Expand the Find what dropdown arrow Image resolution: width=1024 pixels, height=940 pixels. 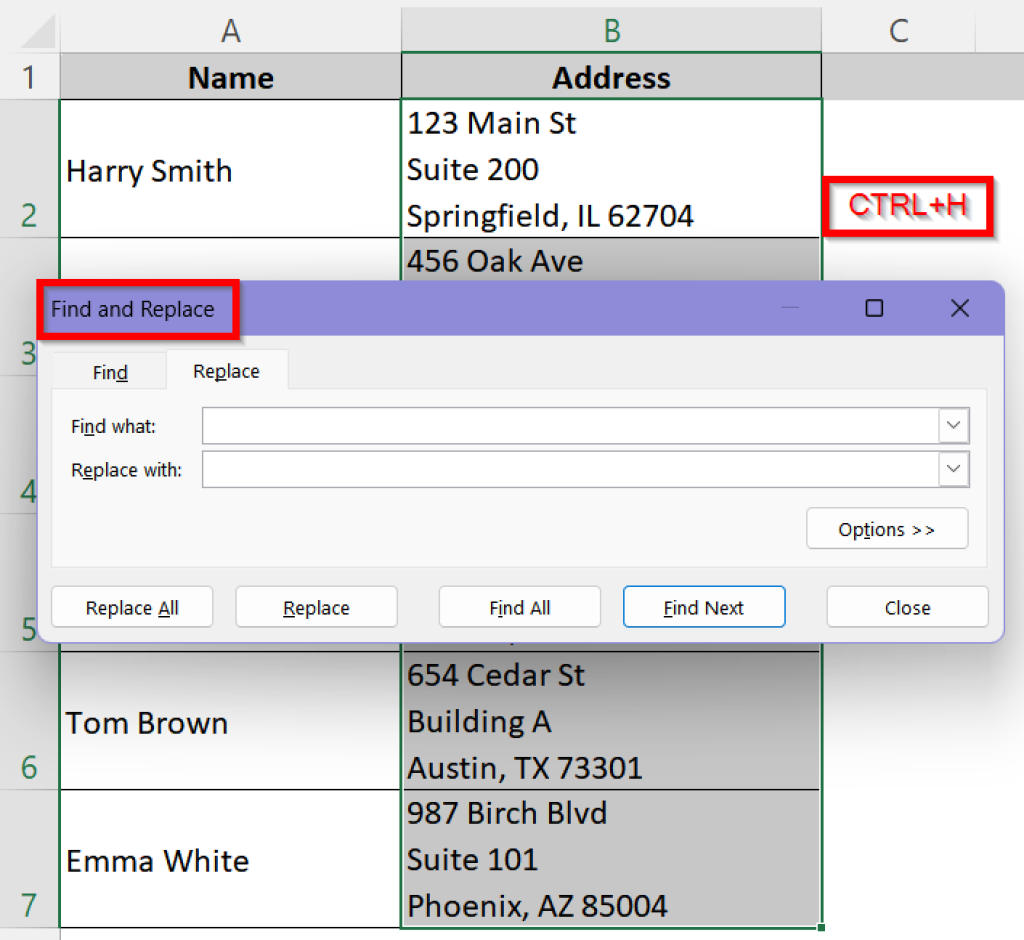click(955, 425)
